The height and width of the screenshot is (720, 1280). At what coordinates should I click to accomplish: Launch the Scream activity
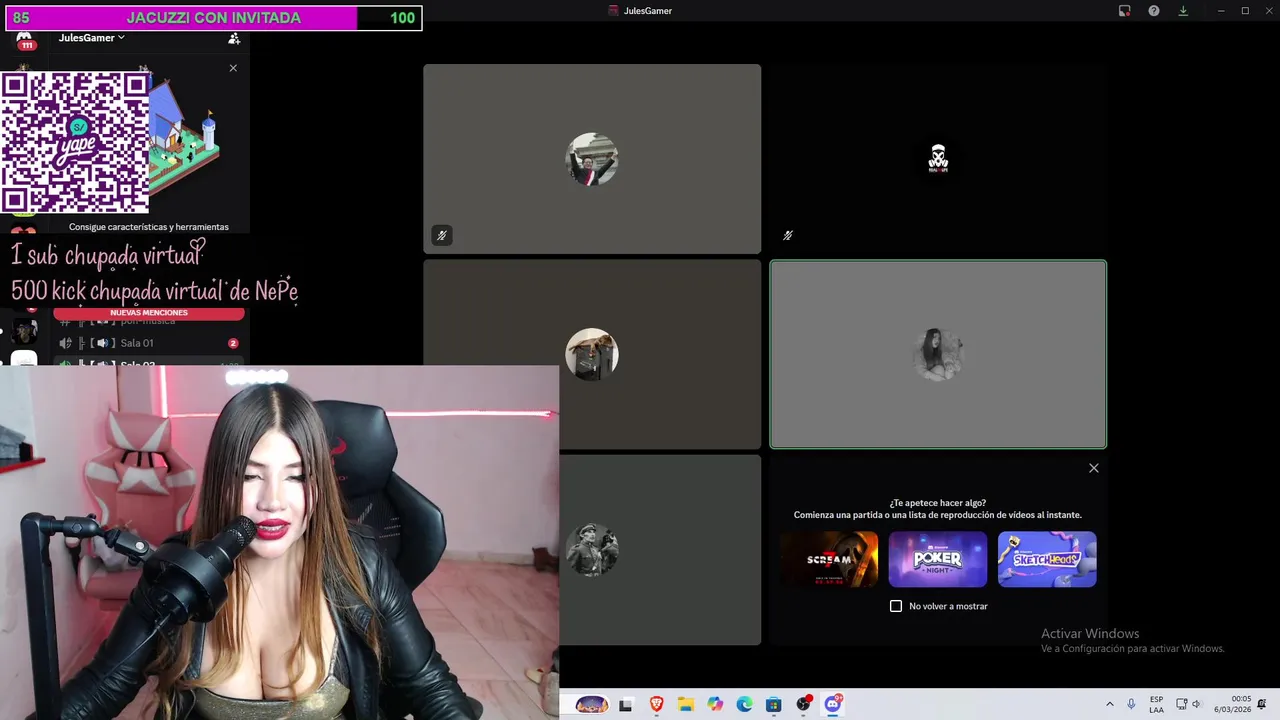pos(829,559)
